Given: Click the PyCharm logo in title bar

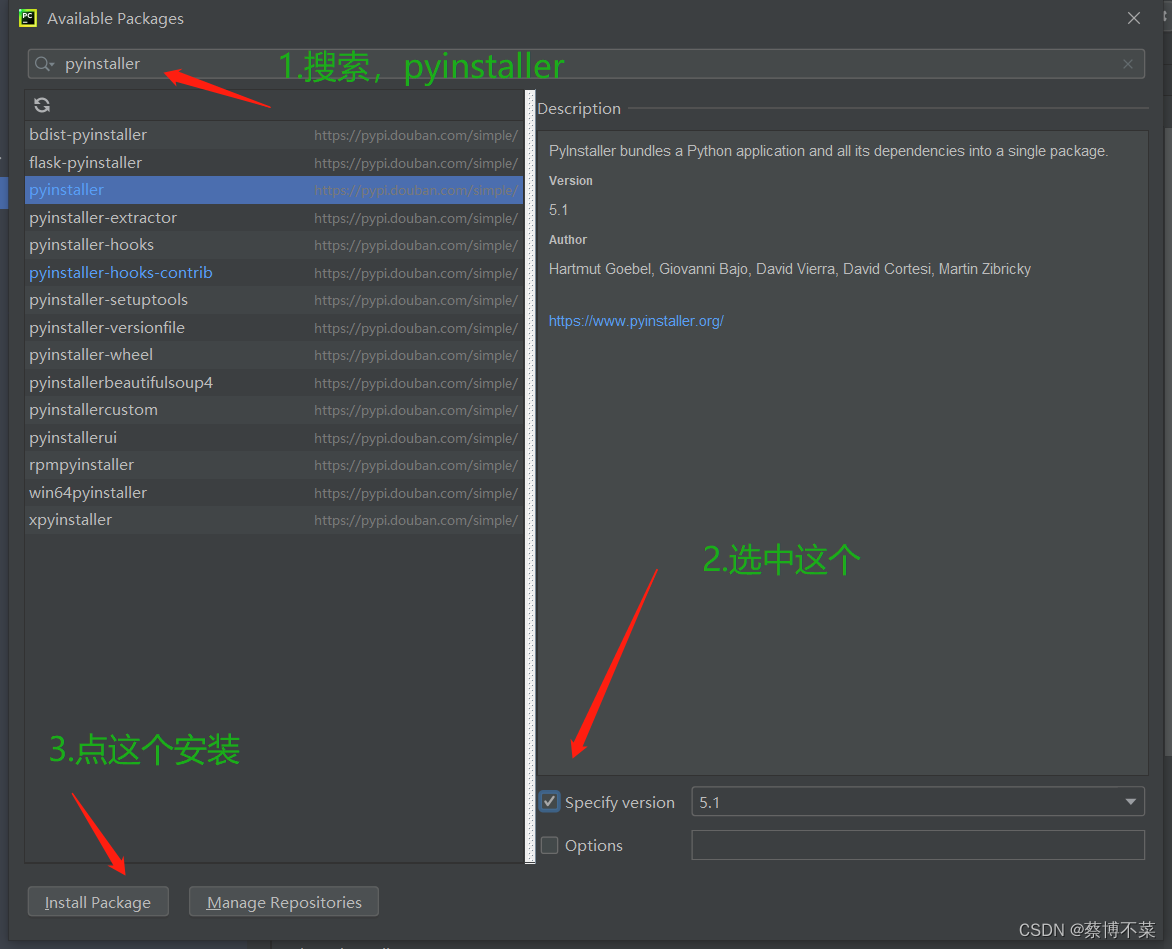Looking at the screenshot, I should pos(28,18).
